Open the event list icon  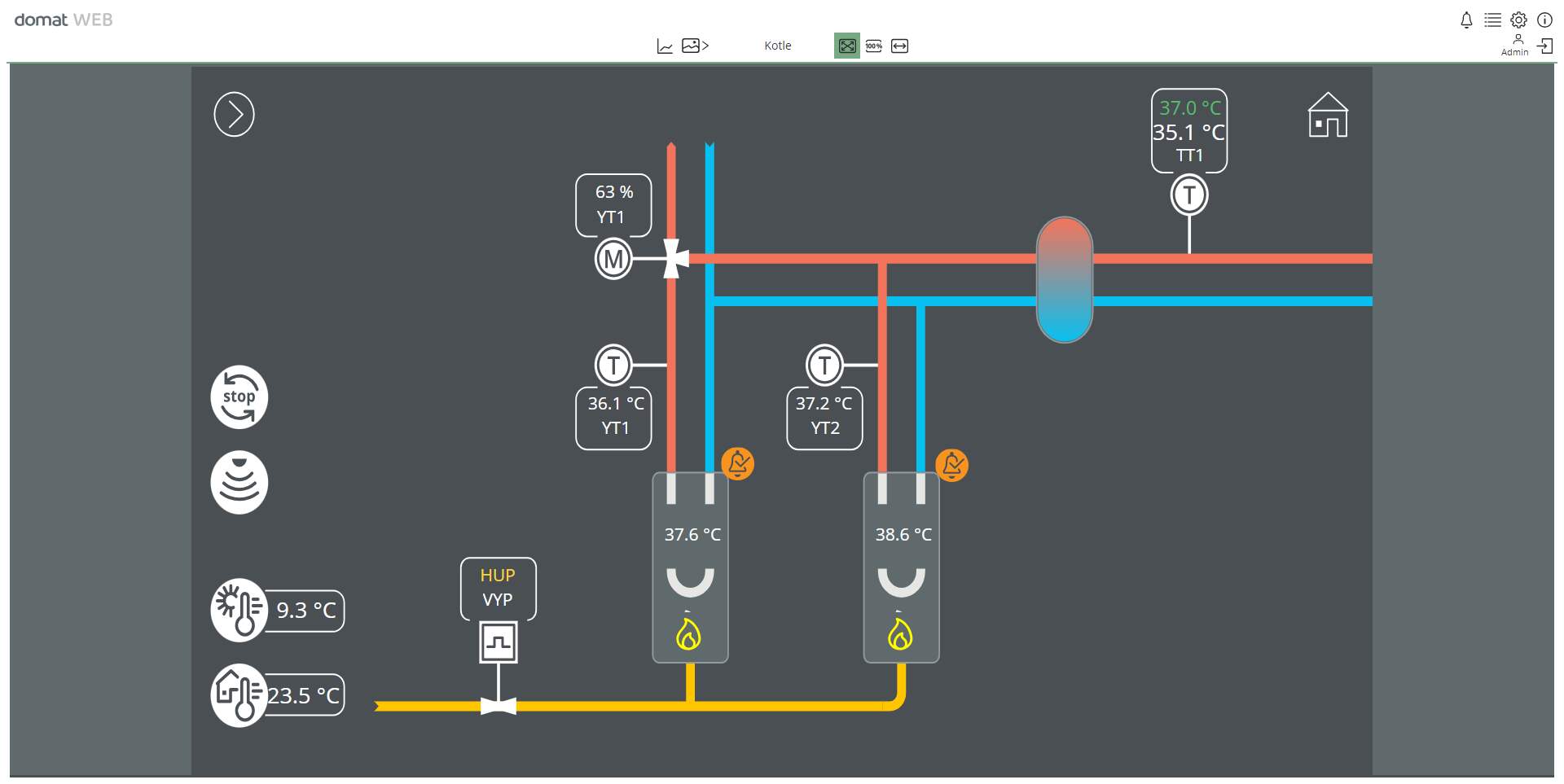[1492, 20]
